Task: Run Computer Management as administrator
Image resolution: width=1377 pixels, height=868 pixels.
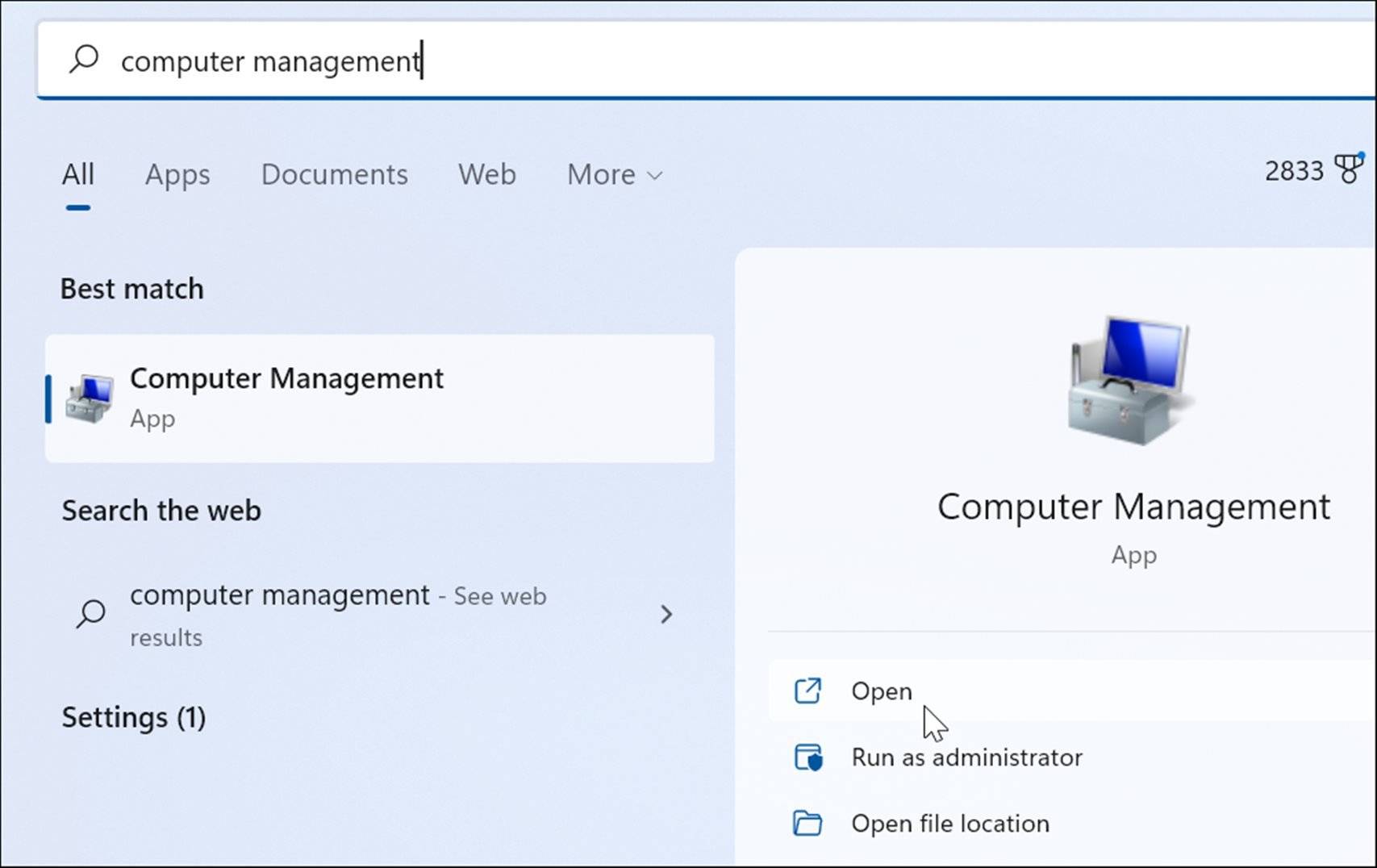Action: pyautogui.click(x=967, y=757)
